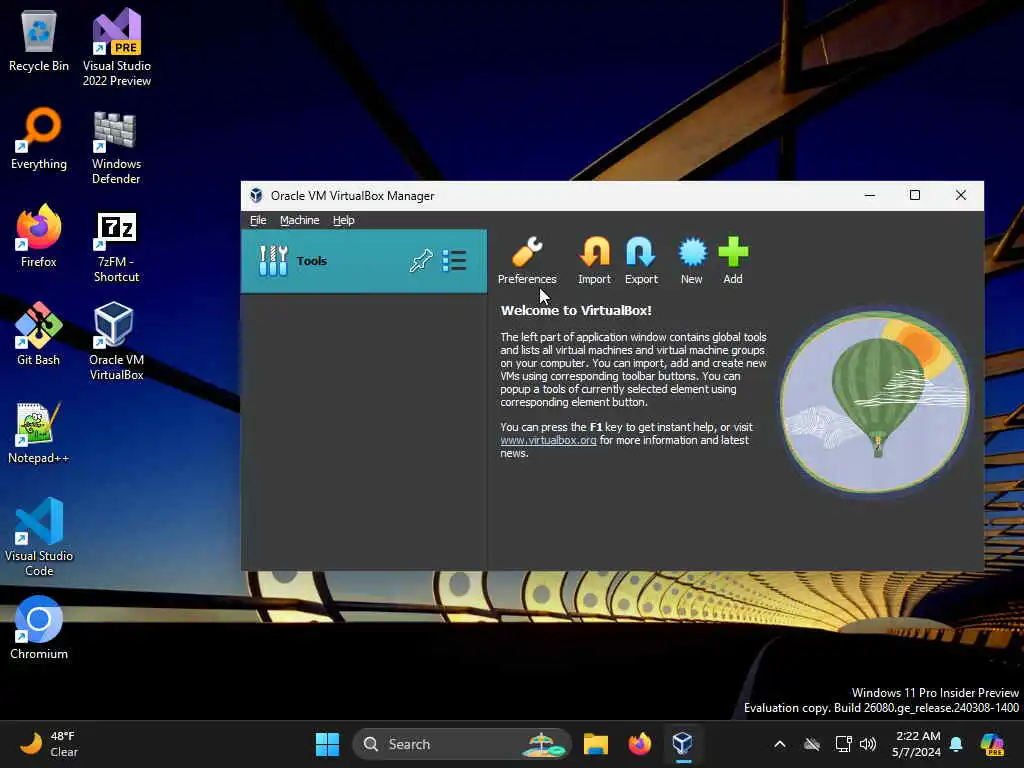1024x768 pixels.
Task: Open Firefox from the taskbar
Action: (x=640, y=744)
